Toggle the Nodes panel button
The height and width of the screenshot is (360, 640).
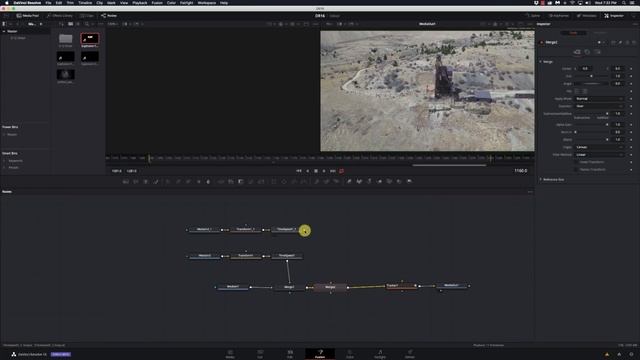[x=109, y=16]
